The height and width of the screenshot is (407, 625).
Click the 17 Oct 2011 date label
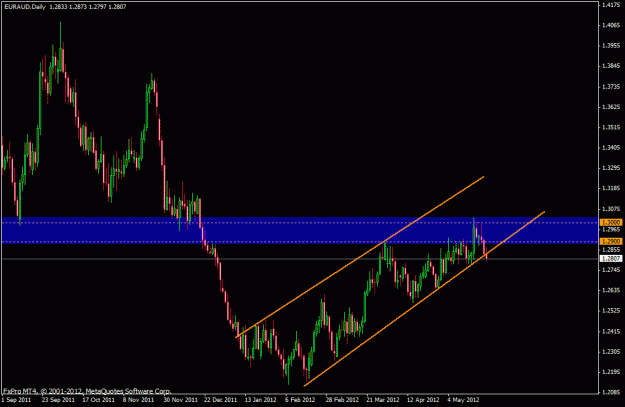click(98, 400)
